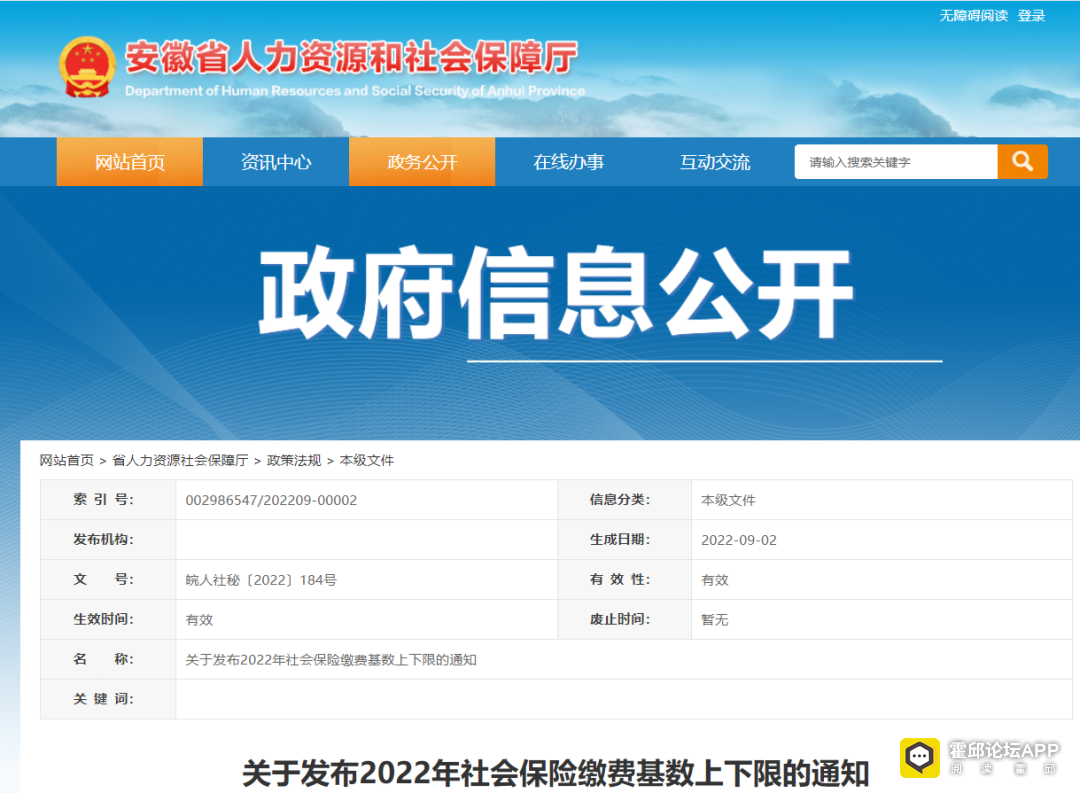
Task: Click the 文号 label cell
Action: (x=108, y=579)
